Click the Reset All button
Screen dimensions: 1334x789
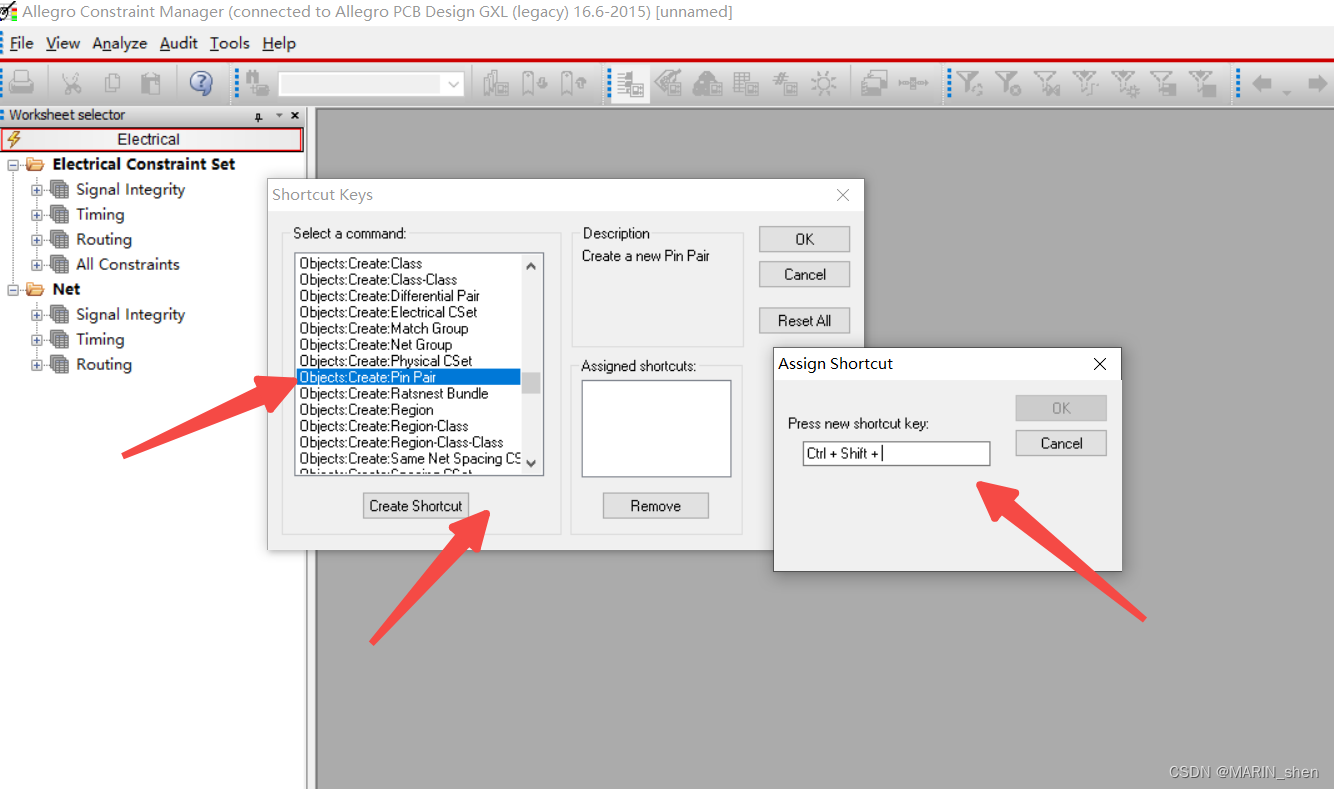point(805,321)
